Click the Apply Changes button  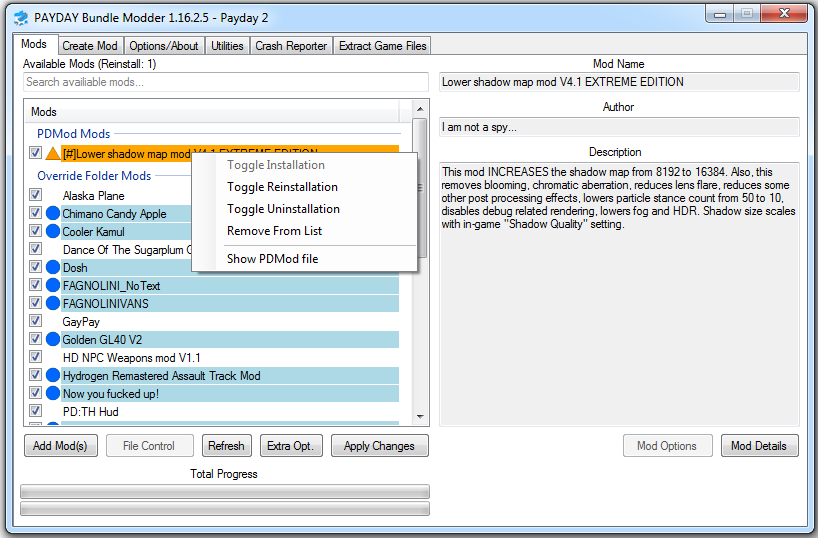380,446
